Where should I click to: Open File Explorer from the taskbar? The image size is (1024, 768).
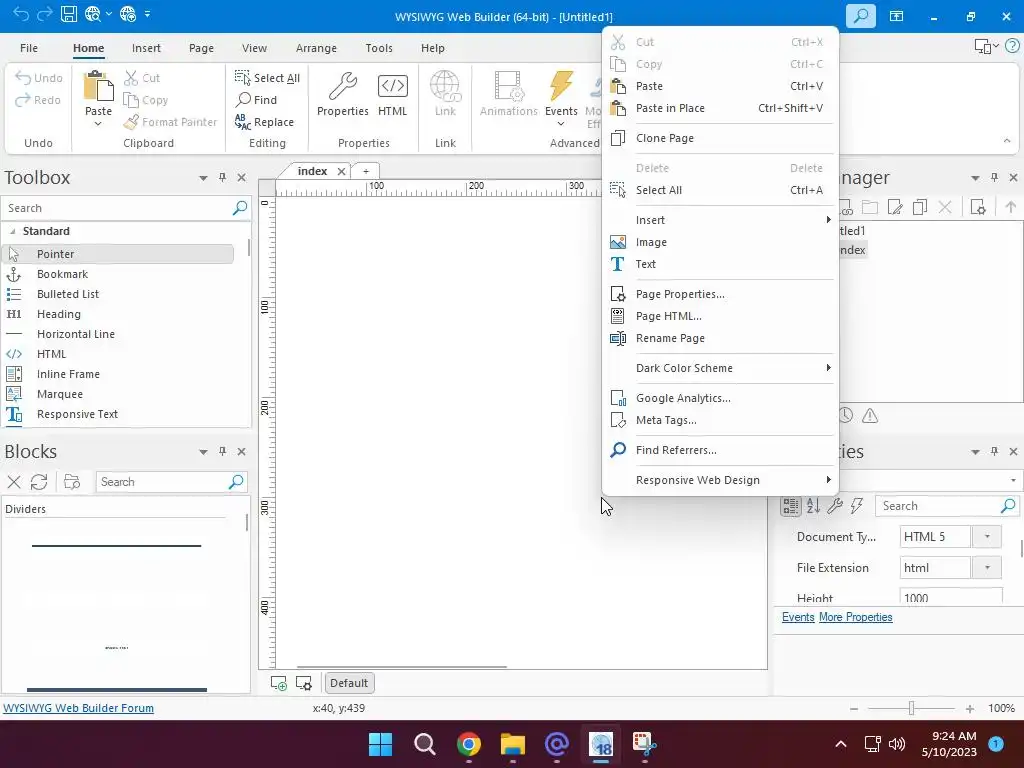tap(513, 744)
